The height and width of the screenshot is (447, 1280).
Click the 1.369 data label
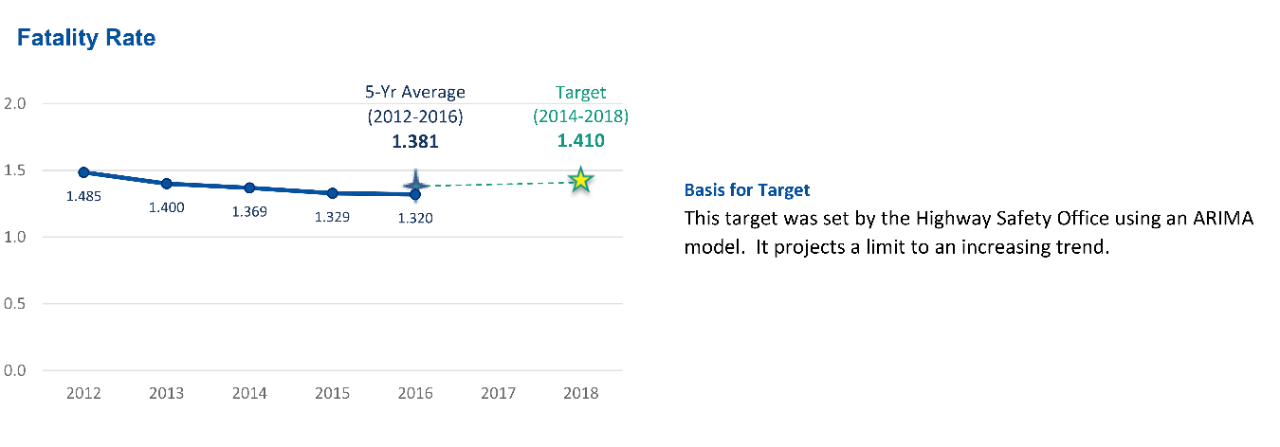[x=250, y=212]
